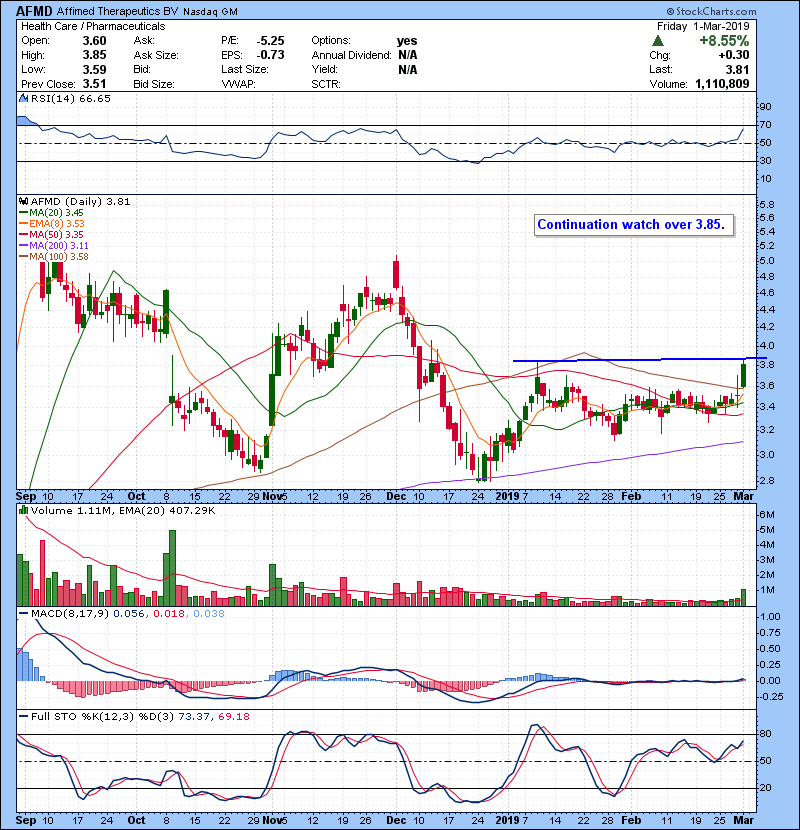Click the MA(20) 3.45 legend entry
The height and width of the screenshot is (830, 800).
tap(52, 213)
